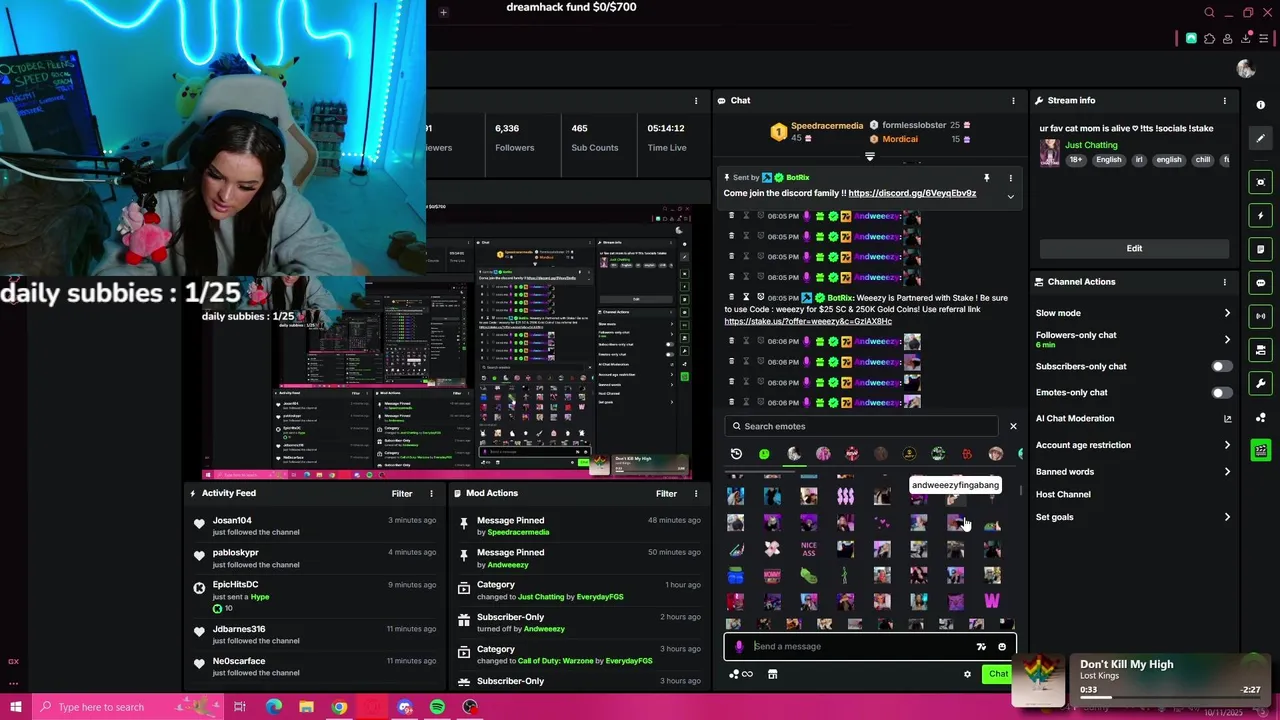Send message with green Chat button

pos(998,674)
